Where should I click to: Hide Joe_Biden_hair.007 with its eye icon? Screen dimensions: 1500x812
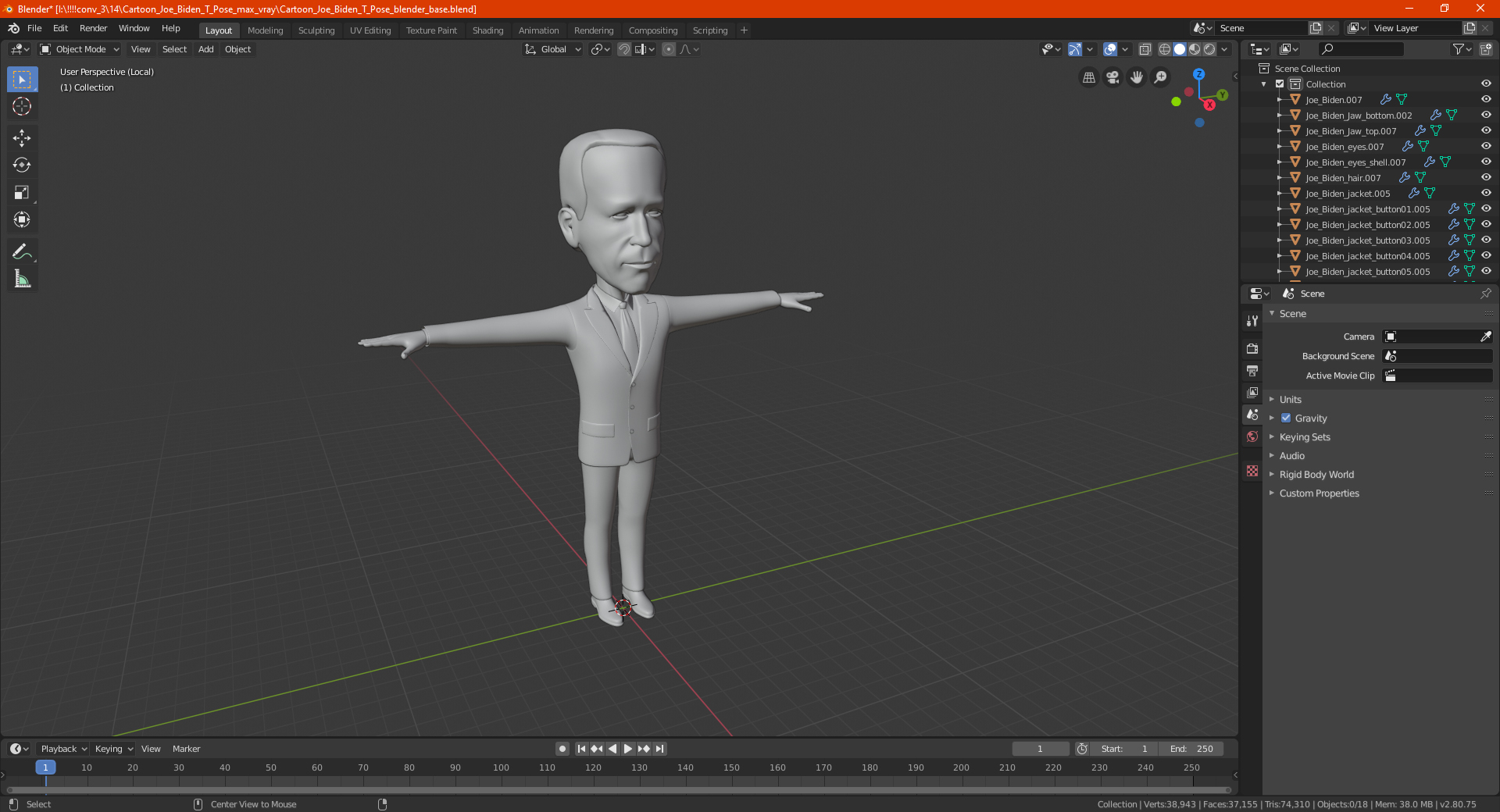(1486, 177)
